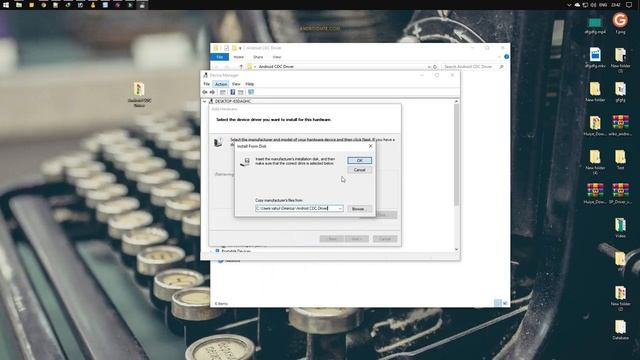The image size is (640, 360).
Task: Open the path dropdown in Install From Disk
Action: click(340, 209)
